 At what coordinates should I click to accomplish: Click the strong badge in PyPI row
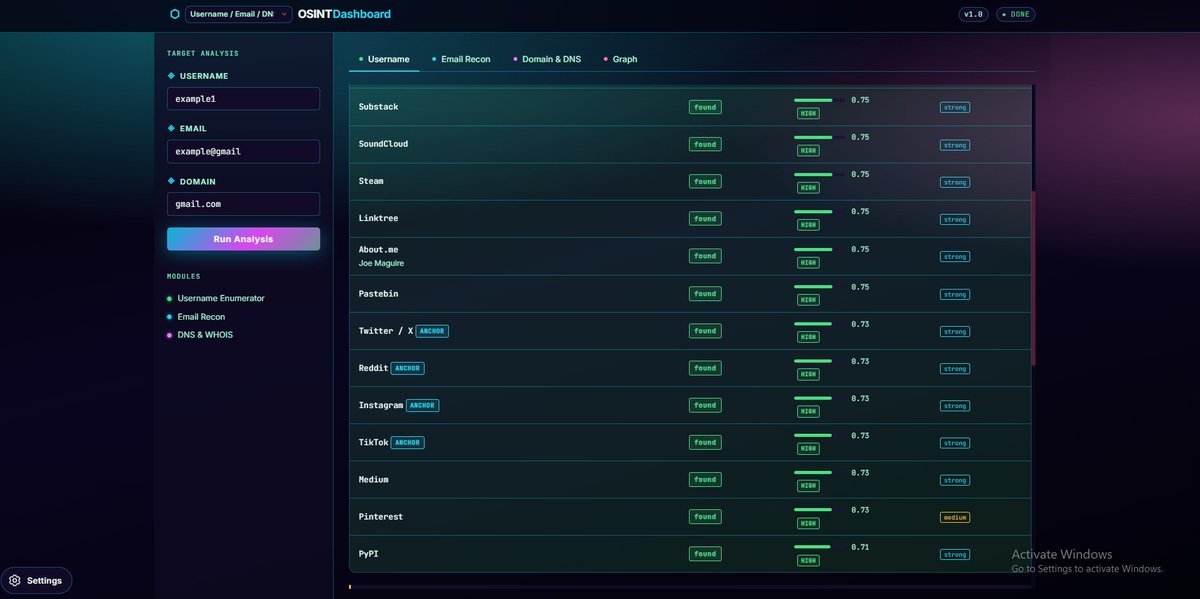click(x=955, y=554)
